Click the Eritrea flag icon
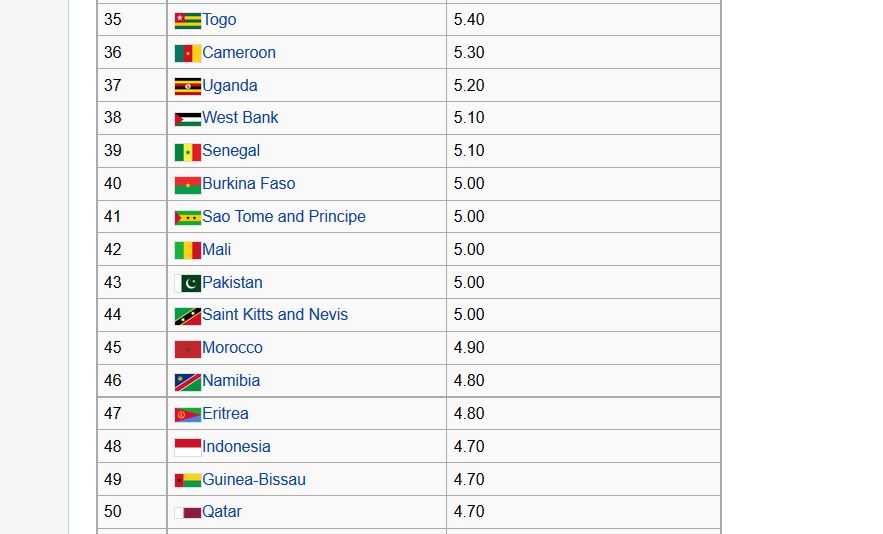This screenshot has height=534, width=883. pos(187,414)
